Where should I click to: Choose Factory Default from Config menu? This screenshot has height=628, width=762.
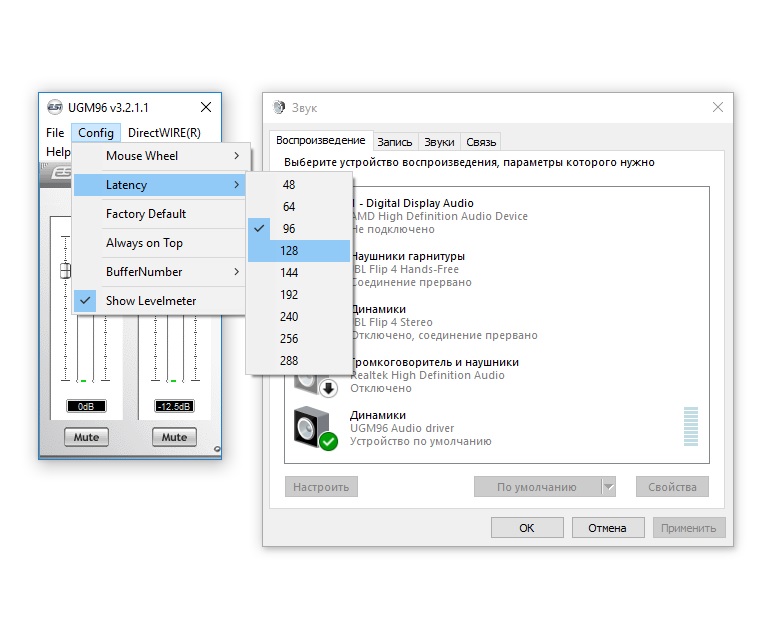click(x=159, y=214)
